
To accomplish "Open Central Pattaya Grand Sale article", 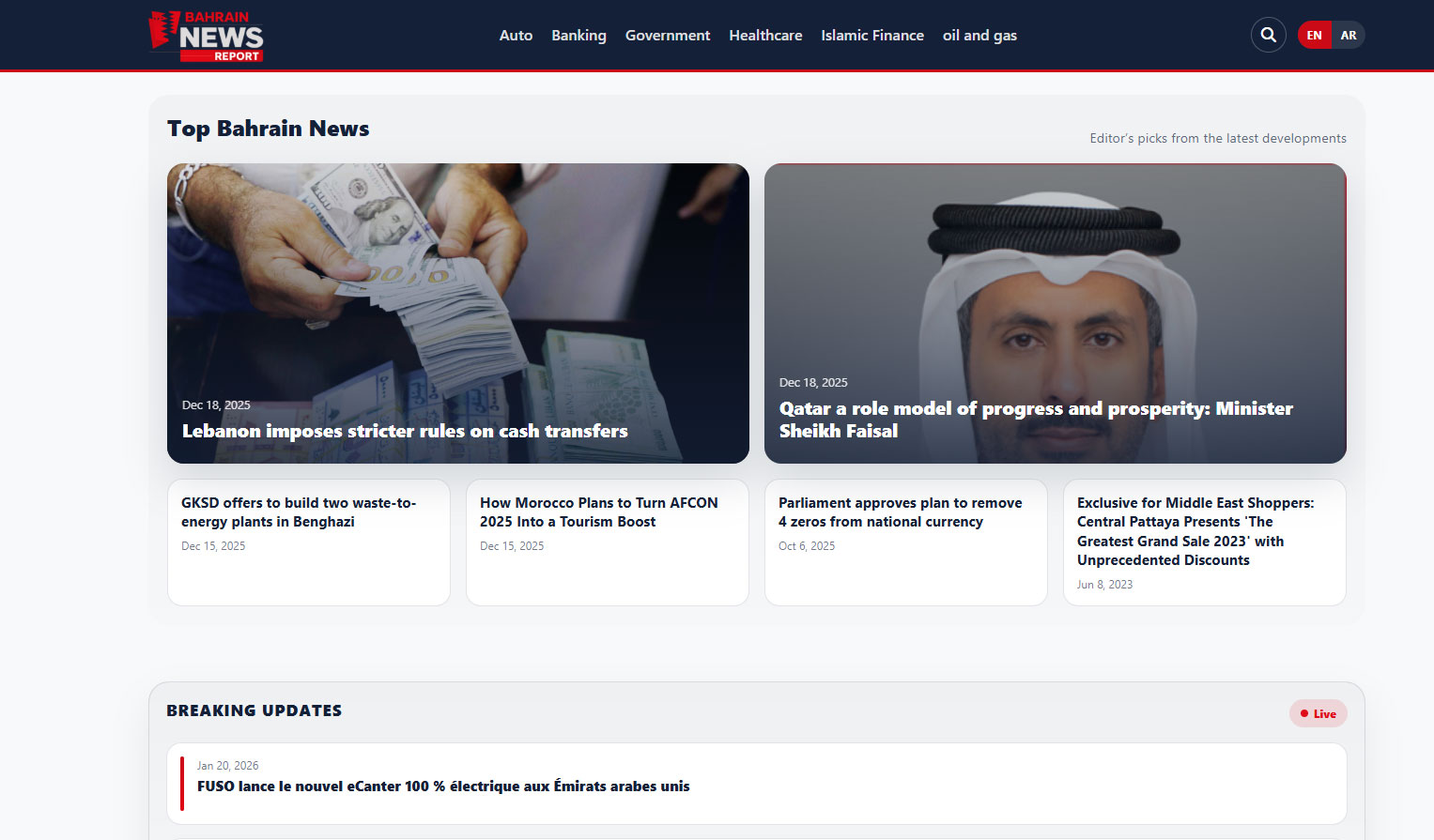I will click(x=1195, y=531).
